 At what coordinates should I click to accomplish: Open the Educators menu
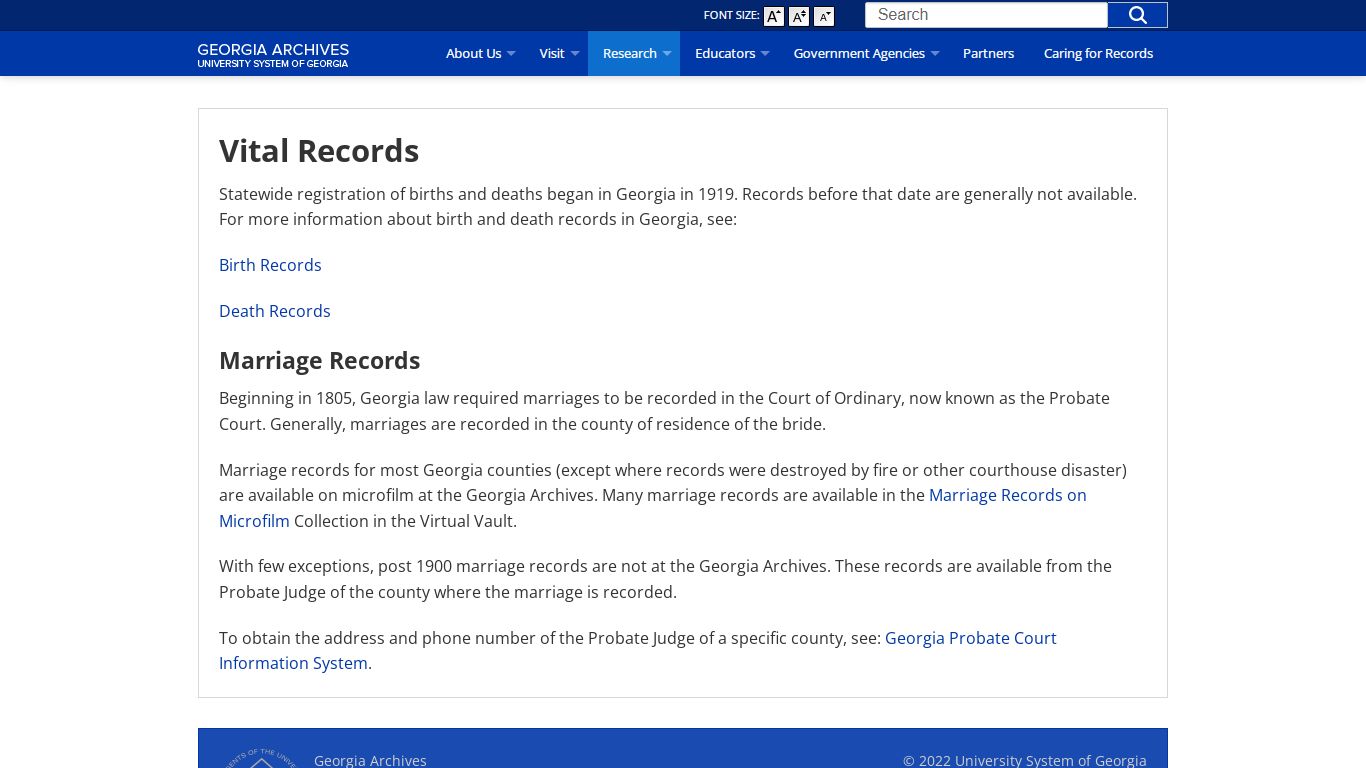click(725, 54)
